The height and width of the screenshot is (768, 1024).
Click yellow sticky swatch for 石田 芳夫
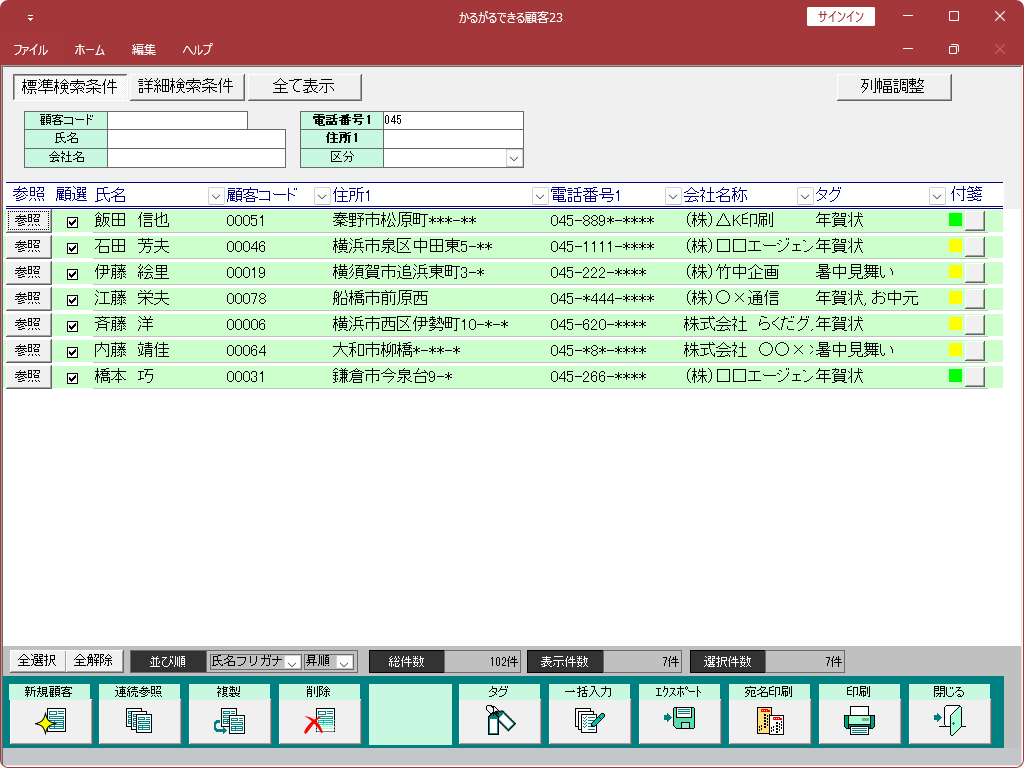[955, 246]
